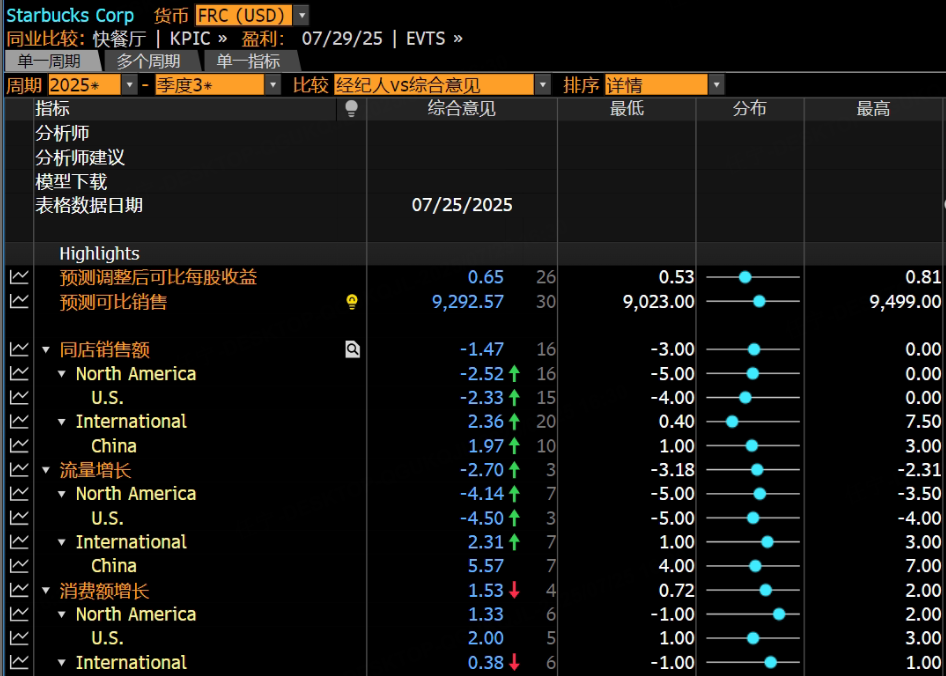Click the magnifier icon in 同店销售额 row

352,349
